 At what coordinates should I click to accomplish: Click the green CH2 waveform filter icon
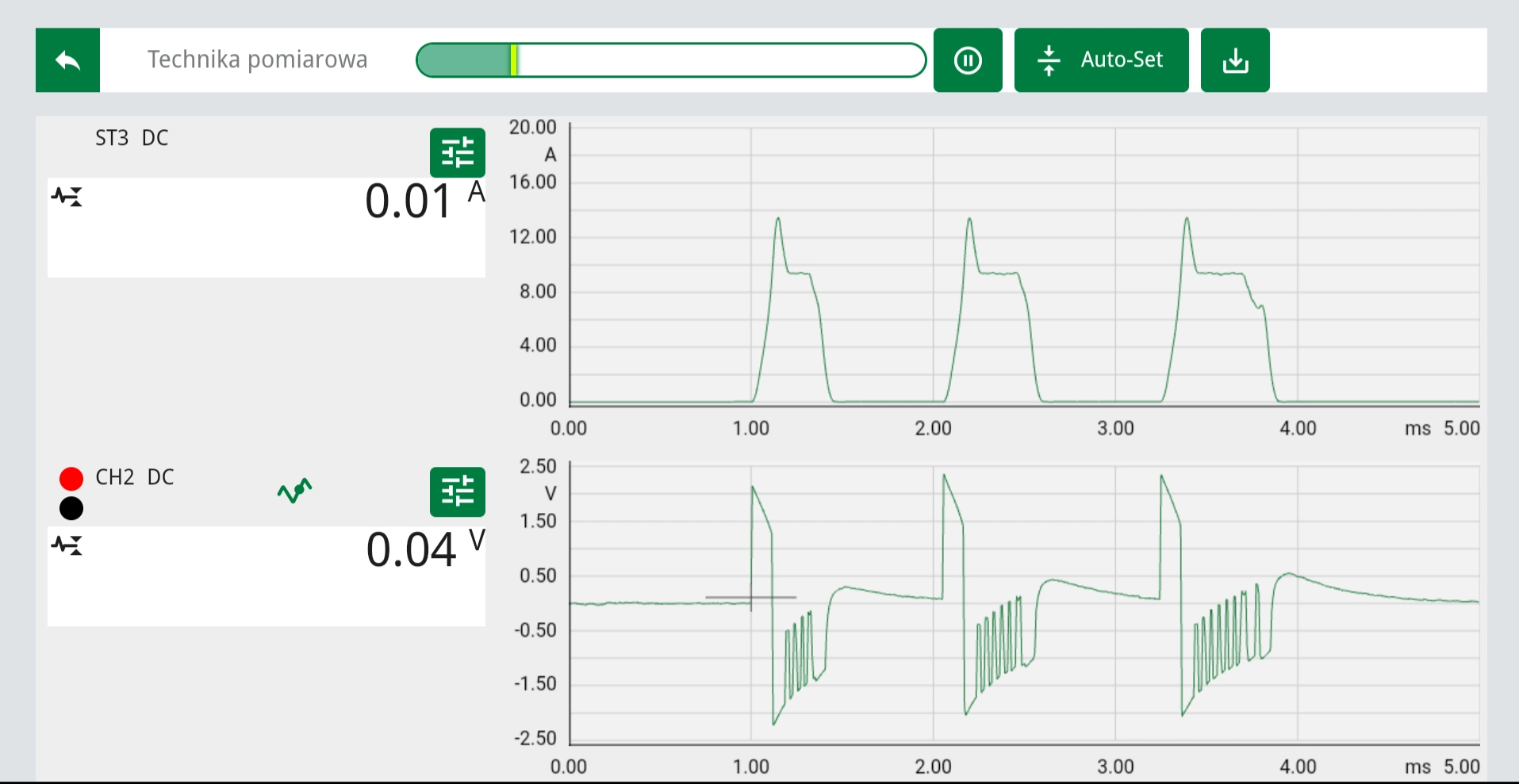294,491
